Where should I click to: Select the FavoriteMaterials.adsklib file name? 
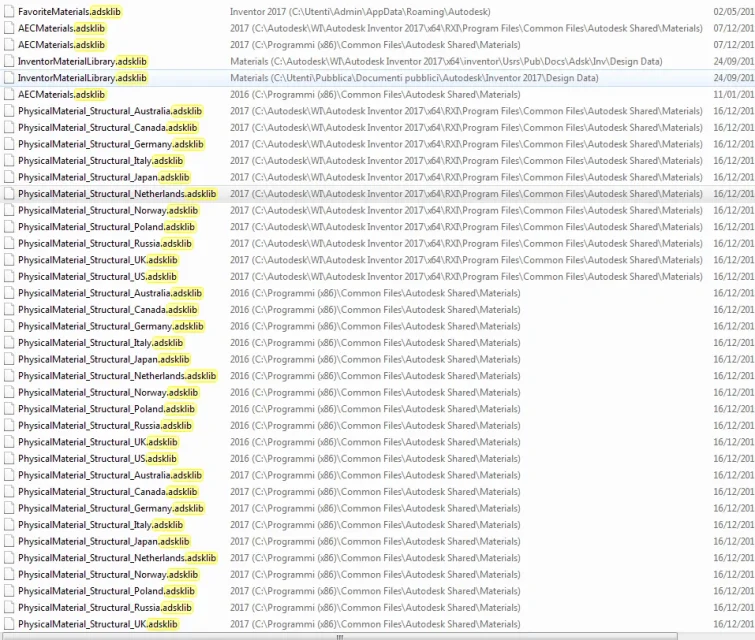pyautogui.click(x=69, y=12)
